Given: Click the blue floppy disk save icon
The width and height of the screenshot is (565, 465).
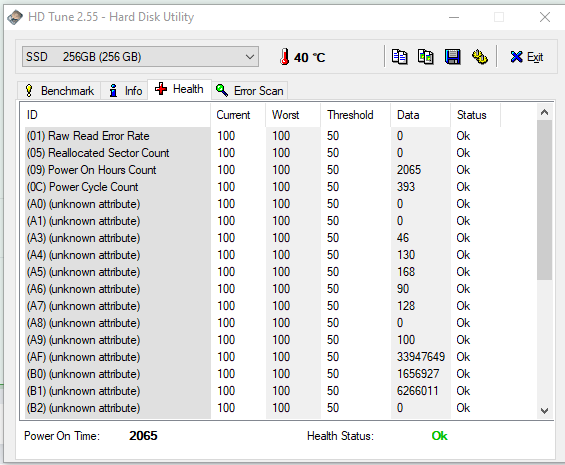Looking at the screenshot, I should pyautogui.click(x=452, y=57).
